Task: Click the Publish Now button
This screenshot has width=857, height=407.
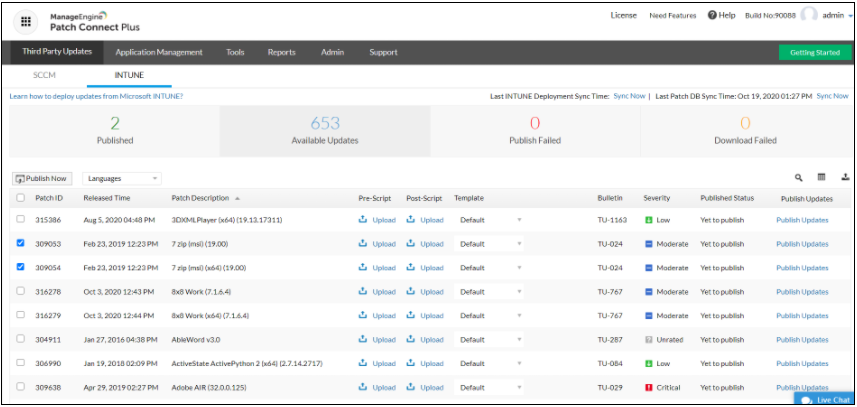Action: pos(42,178)
